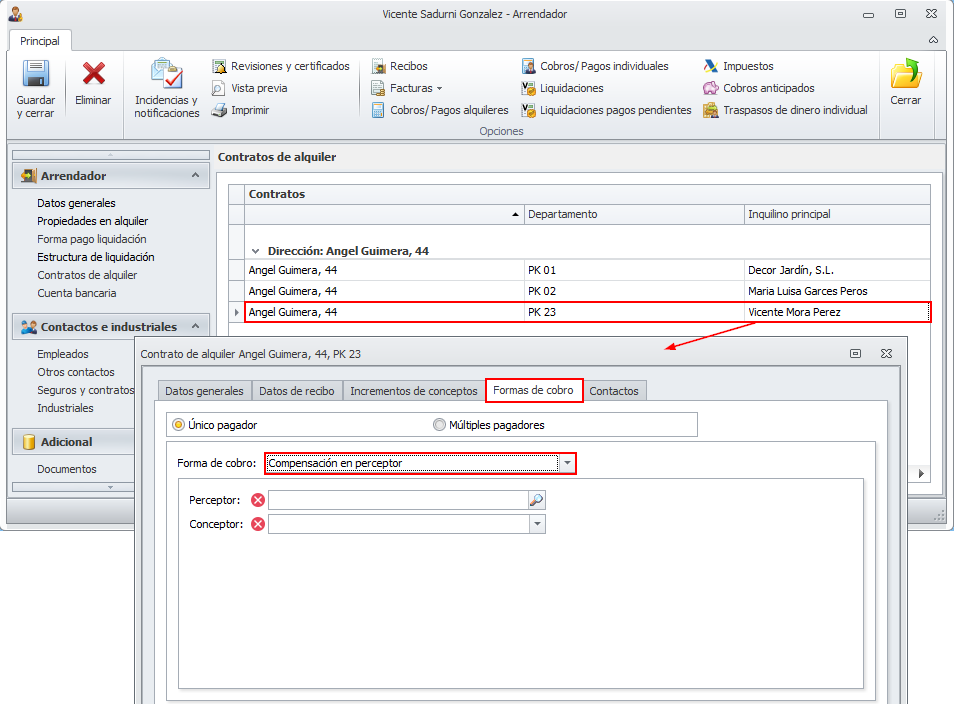Click the Perceptor search magnifier icon
Screen dimensions: 955x704
537,500
